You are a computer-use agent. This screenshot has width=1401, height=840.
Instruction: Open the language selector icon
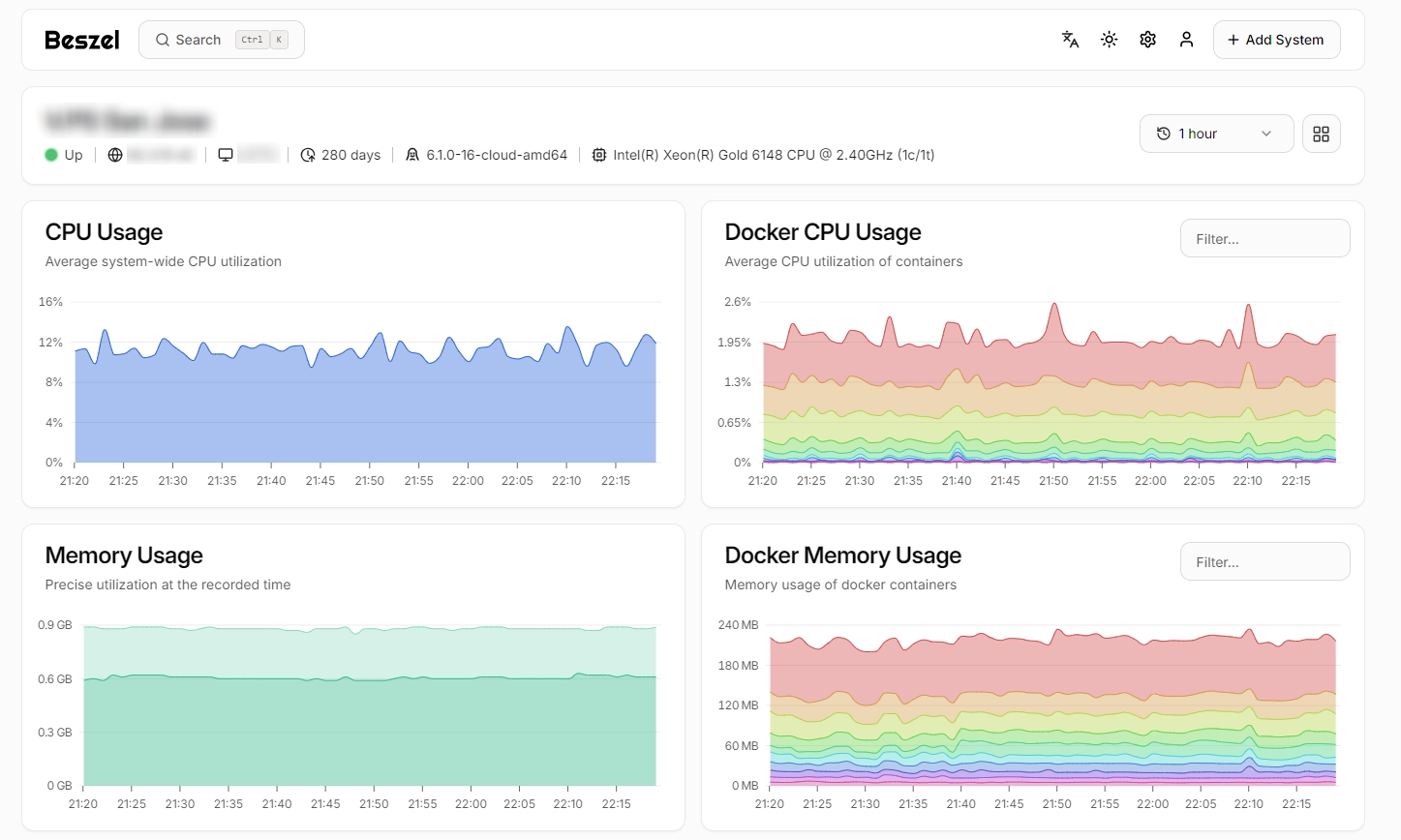pyautogui.click(x=1070, y=40)
